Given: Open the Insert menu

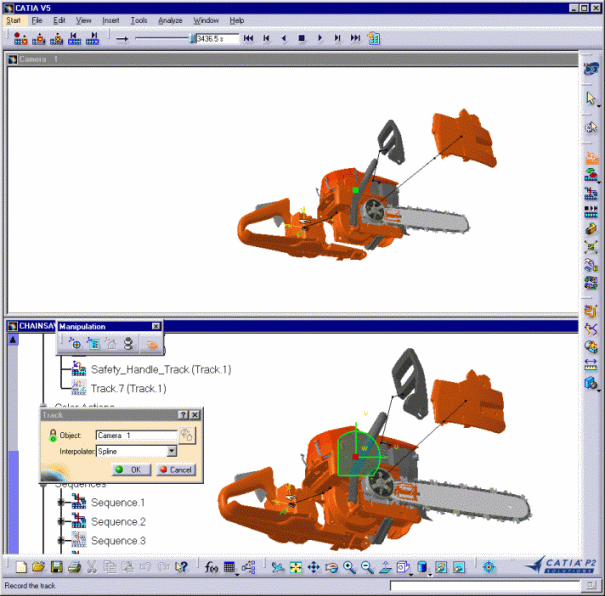Looking at the screenshot, I should [111, 20].
